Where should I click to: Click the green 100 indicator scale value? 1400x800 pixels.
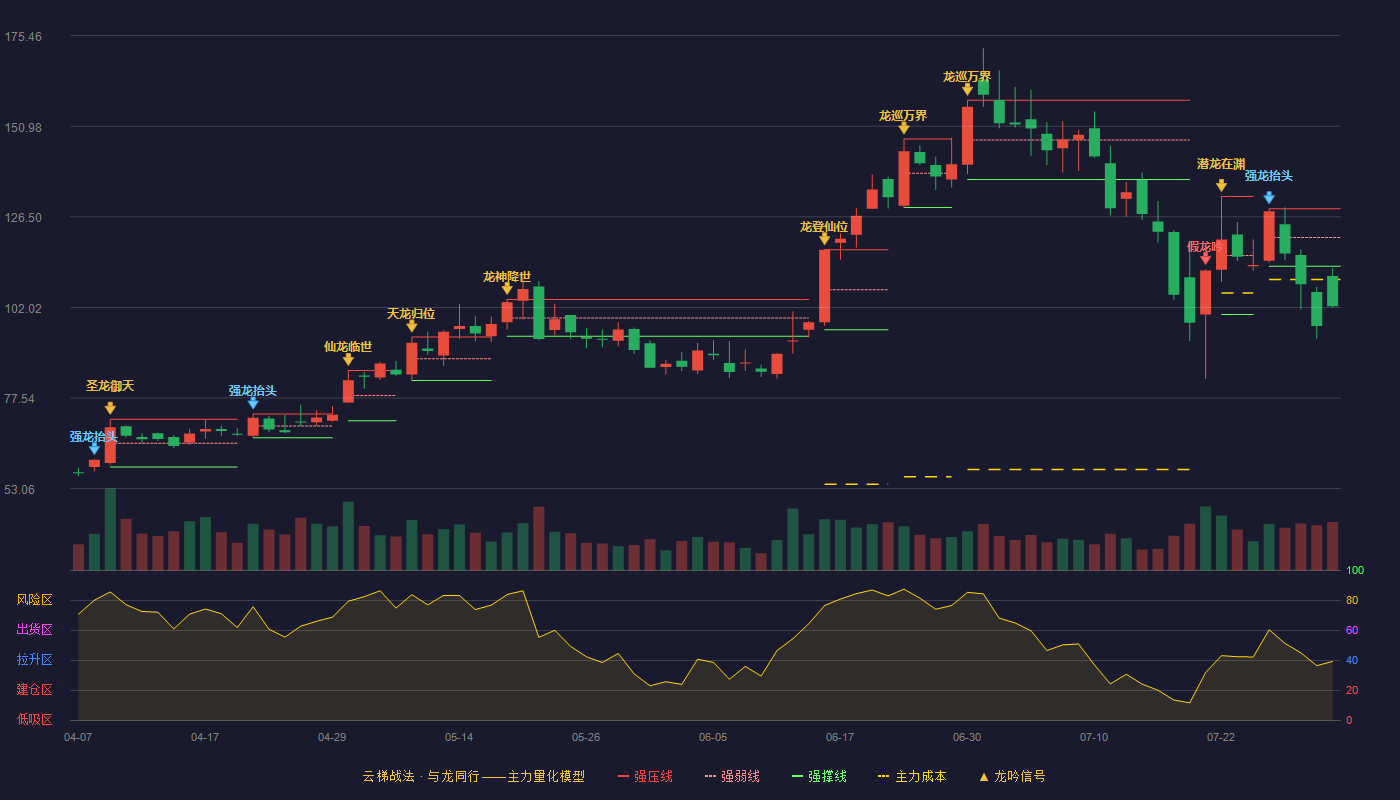[1355, 571]
